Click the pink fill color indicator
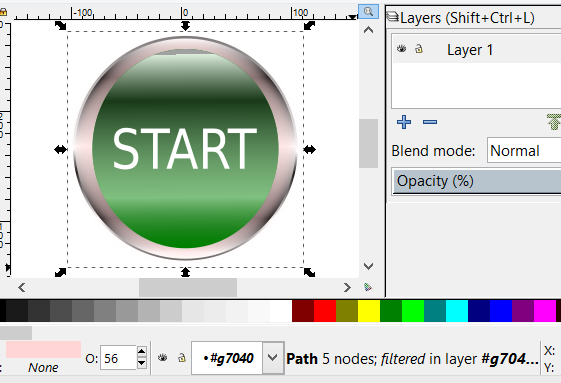 tap(43, 349)
